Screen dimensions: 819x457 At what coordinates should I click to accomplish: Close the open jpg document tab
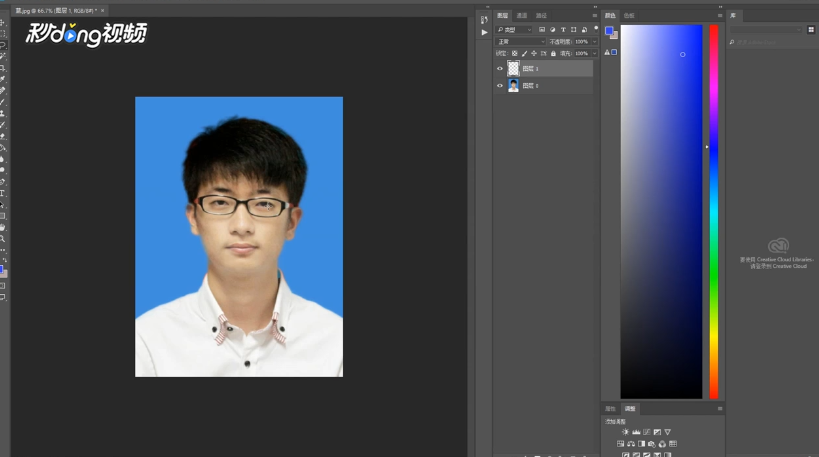[x=102, y=10]
